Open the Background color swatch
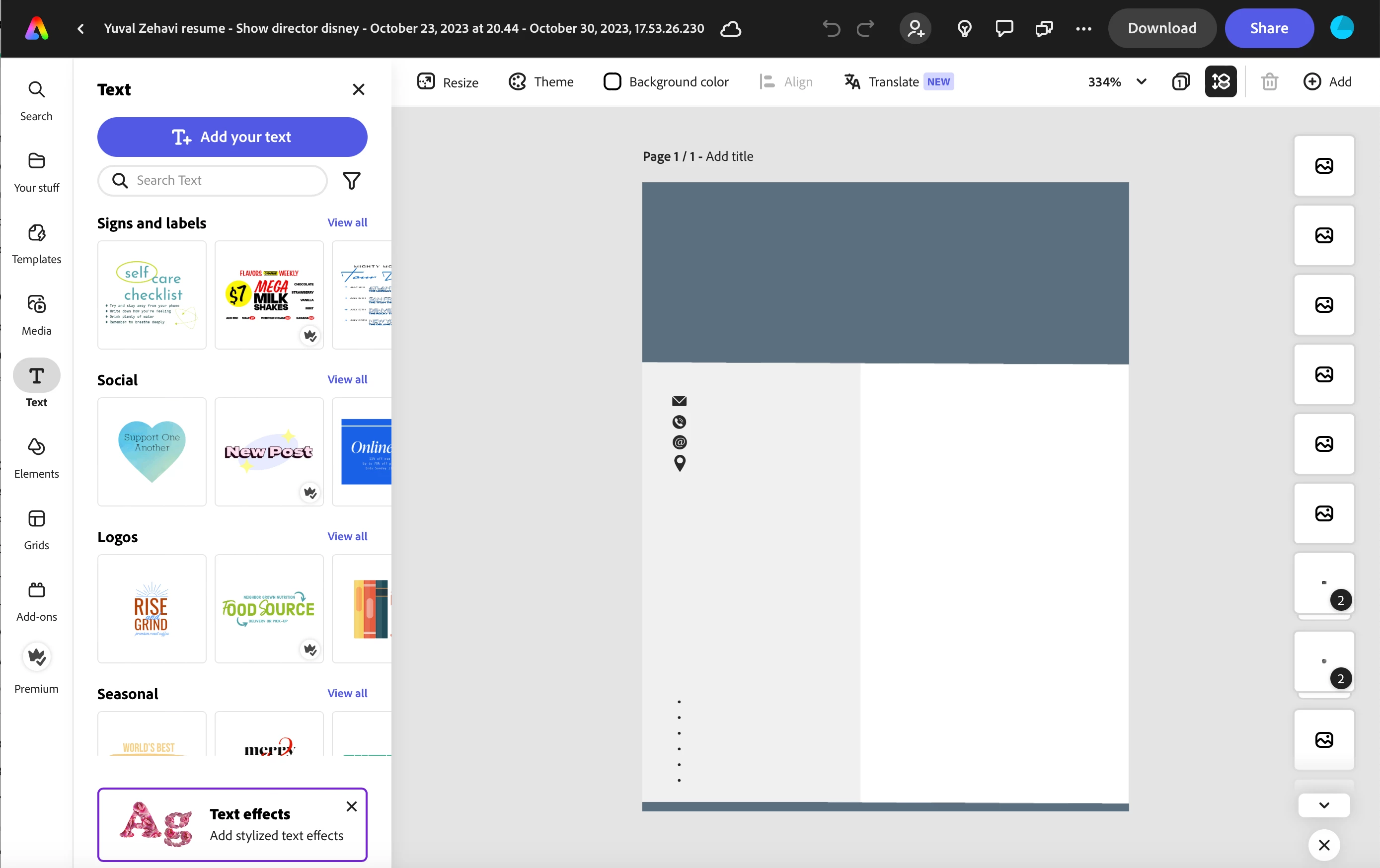The width and height of the screenshot is (1380, 868). click(x=665, y=82)
